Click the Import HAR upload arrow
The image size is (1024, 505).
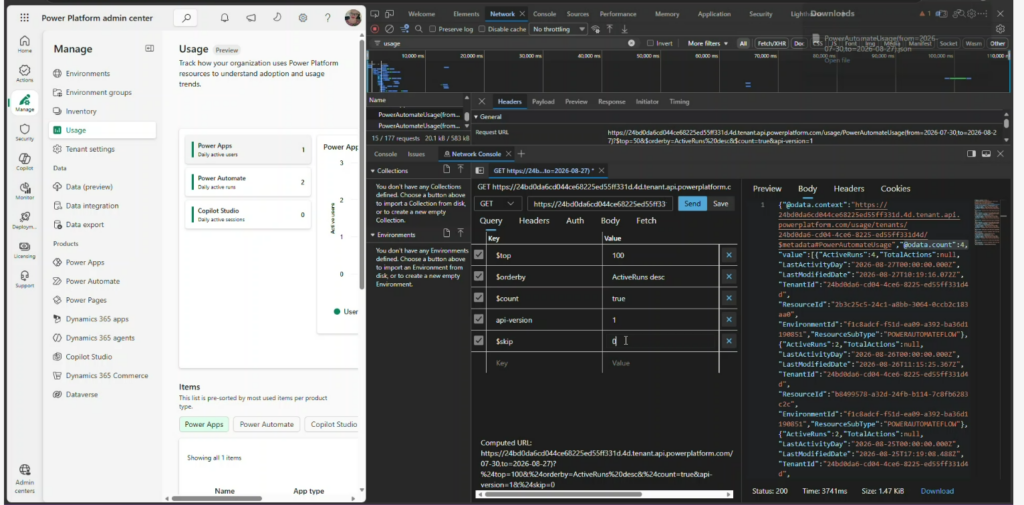(610, 29)
